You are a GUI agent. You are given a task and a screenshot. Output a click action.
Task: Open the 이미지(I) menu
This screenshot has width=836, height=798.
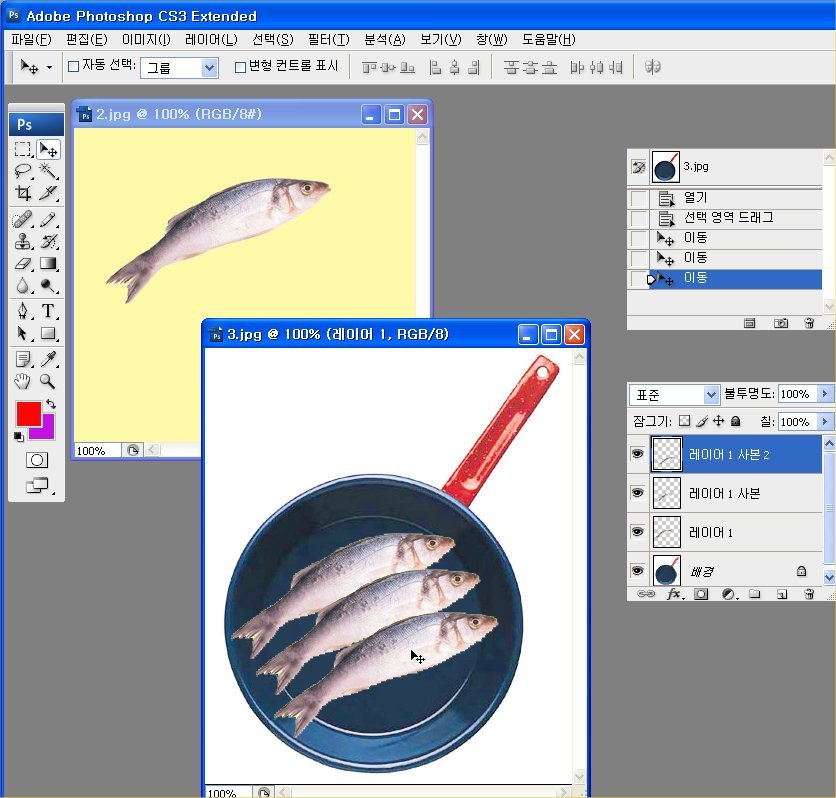point(146,40)
